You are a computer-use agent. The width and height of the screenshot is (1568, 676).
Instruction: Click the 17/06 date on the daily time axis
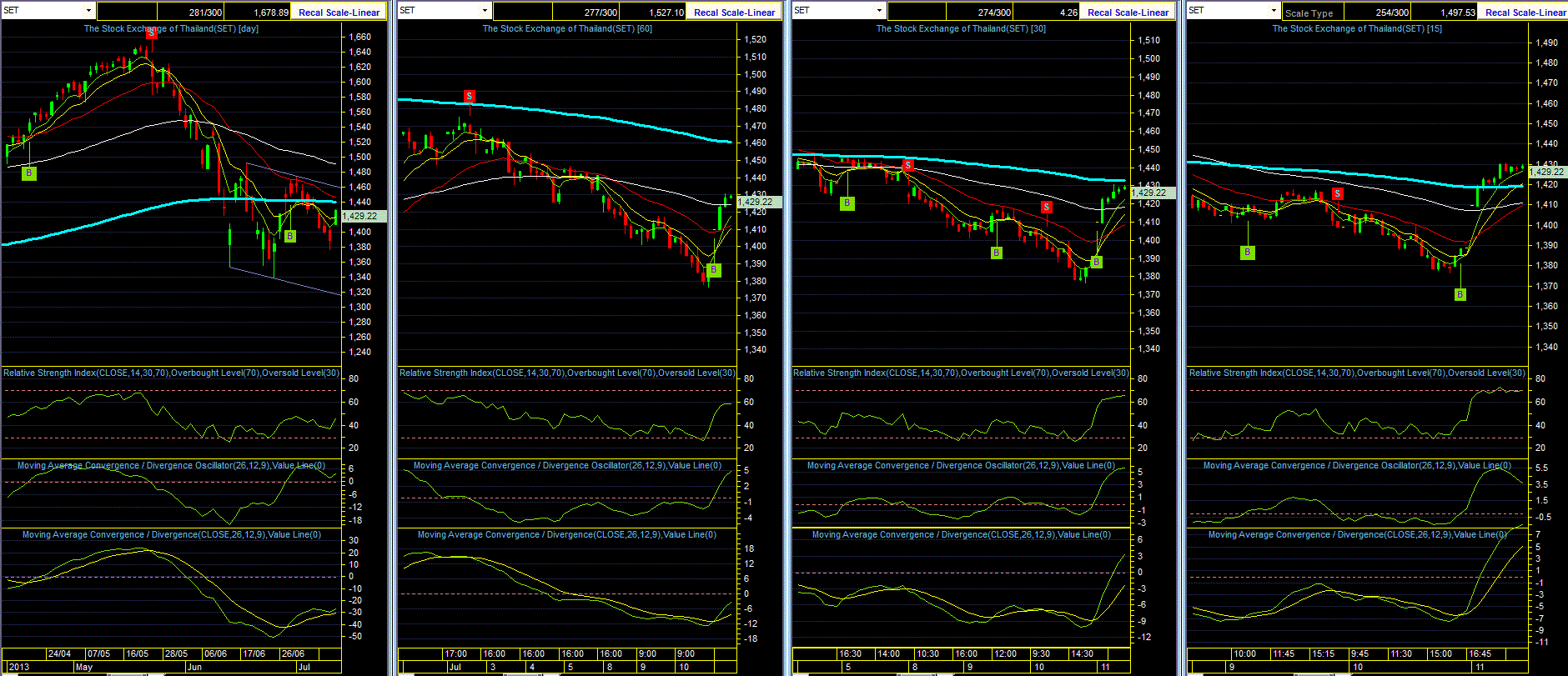tap(254, 654)
